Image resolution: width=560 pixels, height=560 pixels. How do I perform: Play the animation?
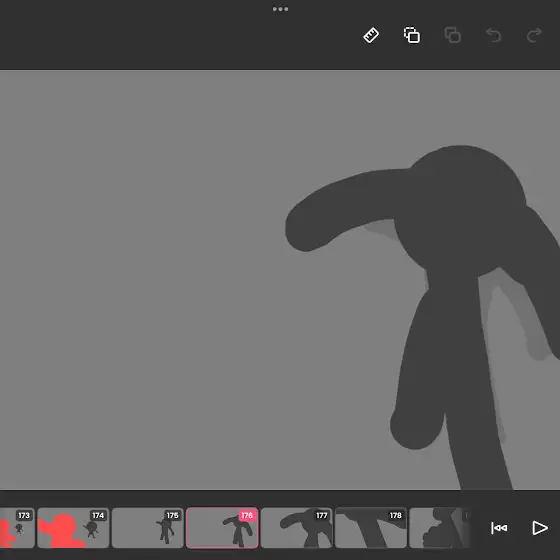pos(540,528)
